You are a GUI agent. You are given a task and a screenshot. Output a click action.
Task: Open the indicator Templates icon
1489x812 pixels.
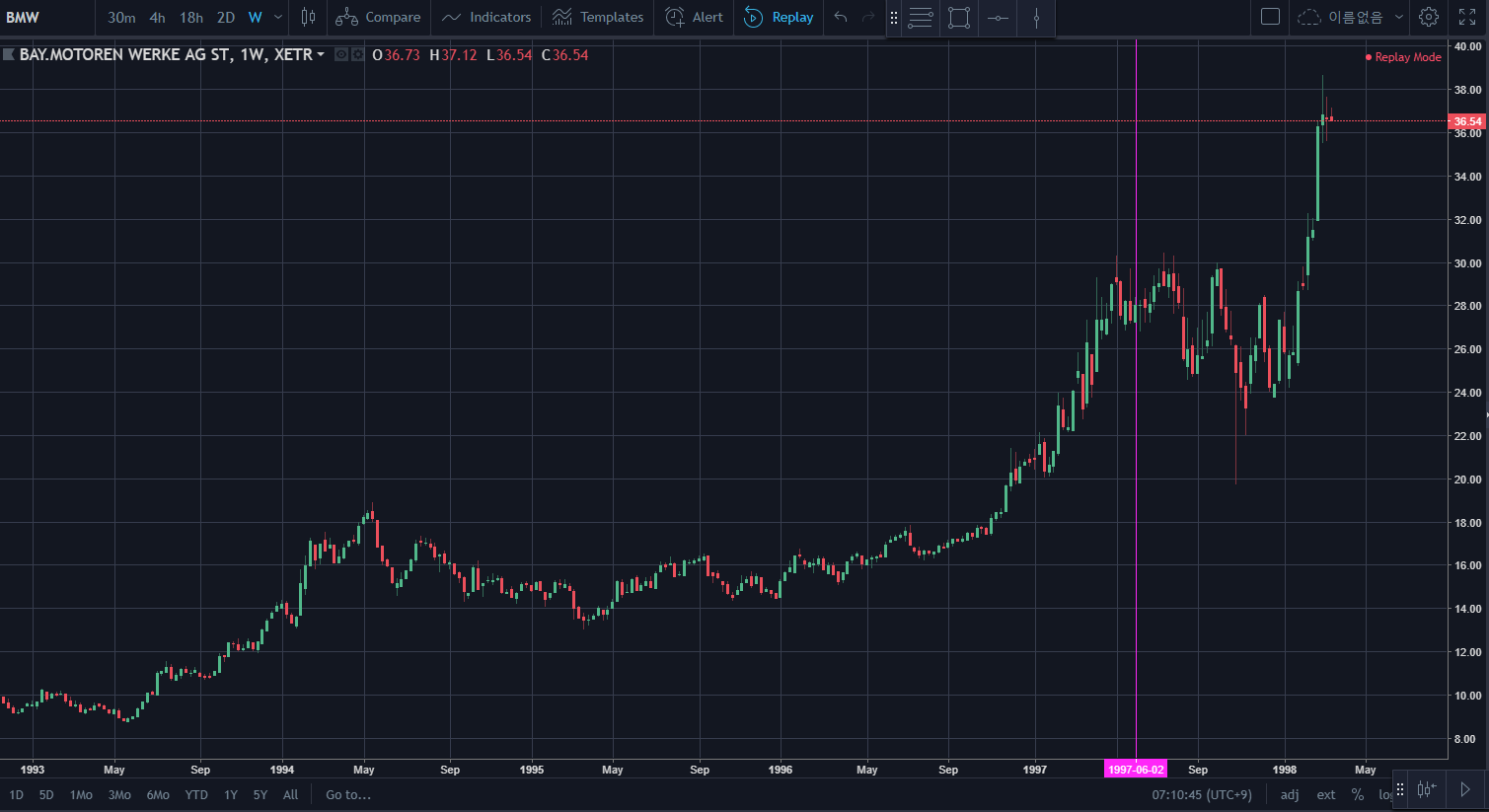point(562,17)
